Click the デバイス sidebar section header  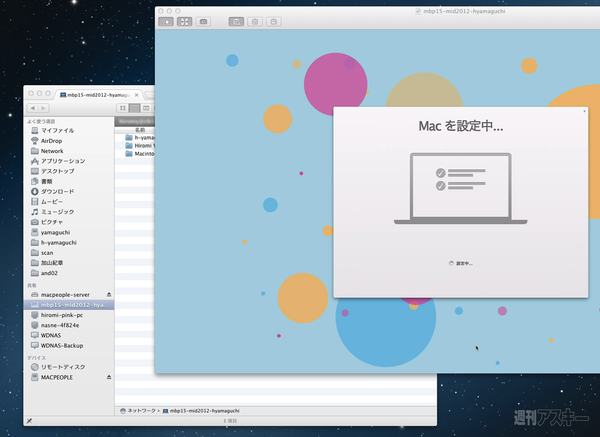coord(36,358)
